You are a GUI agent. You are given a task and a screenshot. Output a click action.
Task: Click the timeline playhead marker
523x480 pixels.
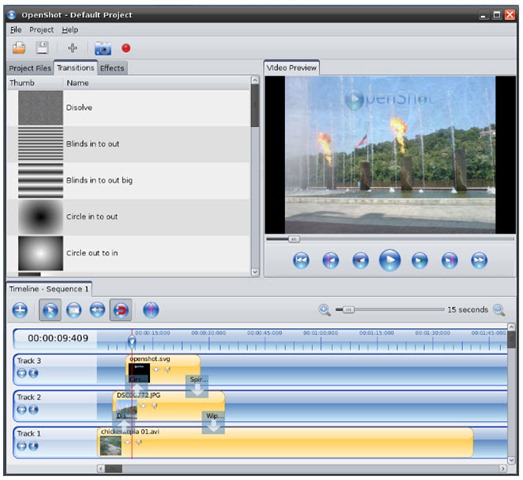tap(132, 341)
